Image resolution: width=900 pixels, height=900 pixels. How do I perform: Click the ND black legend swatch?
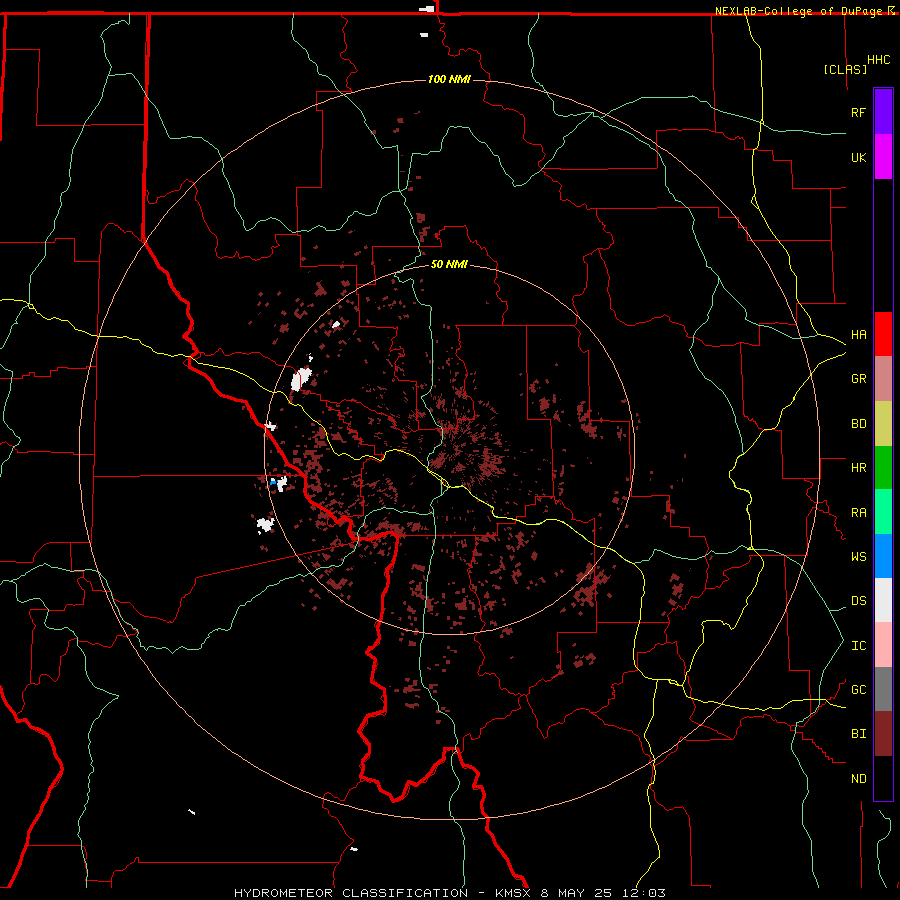883,778
